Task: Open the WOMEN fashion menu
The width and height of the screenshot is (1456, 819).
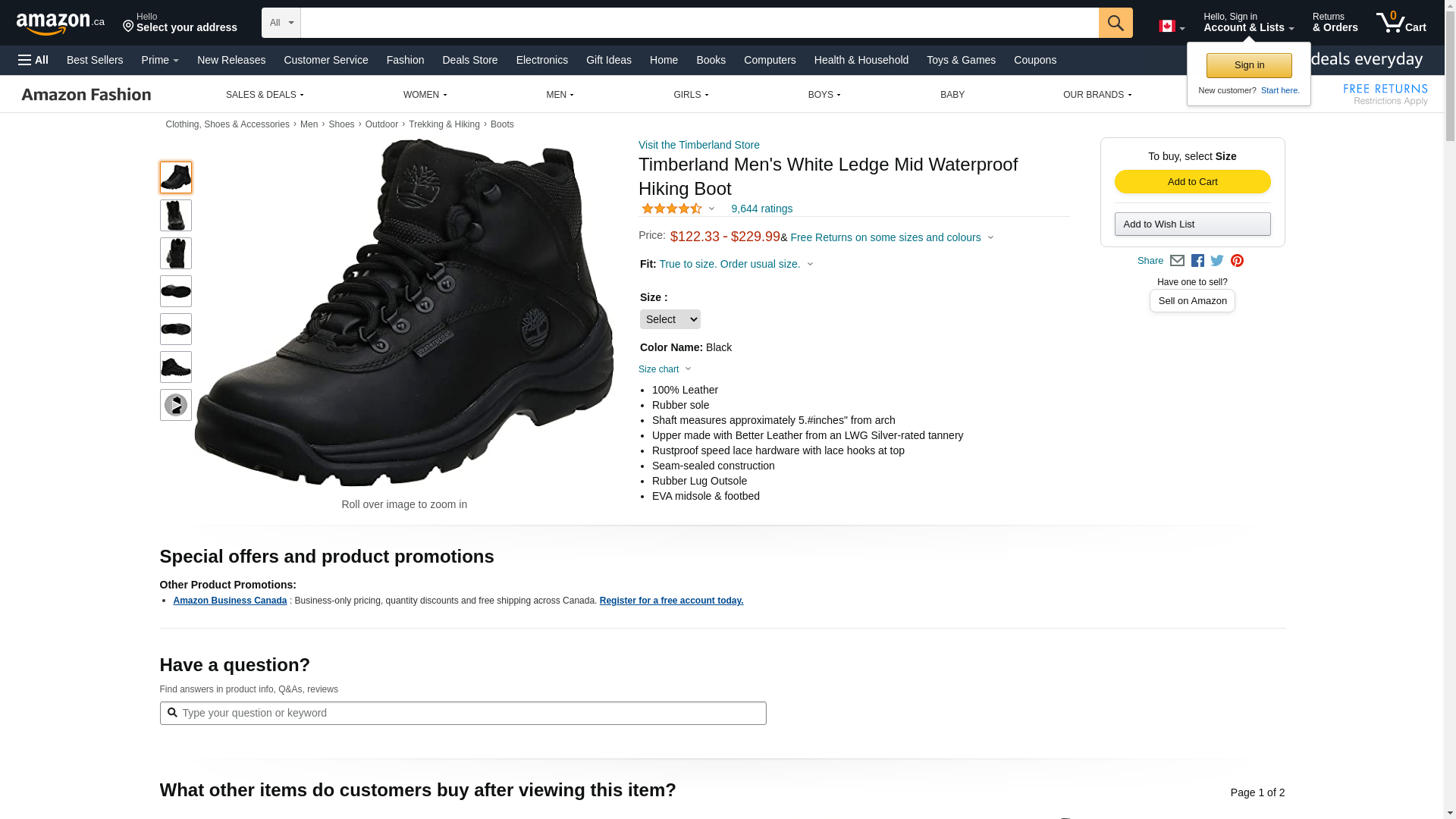Action: pos(425,95)
